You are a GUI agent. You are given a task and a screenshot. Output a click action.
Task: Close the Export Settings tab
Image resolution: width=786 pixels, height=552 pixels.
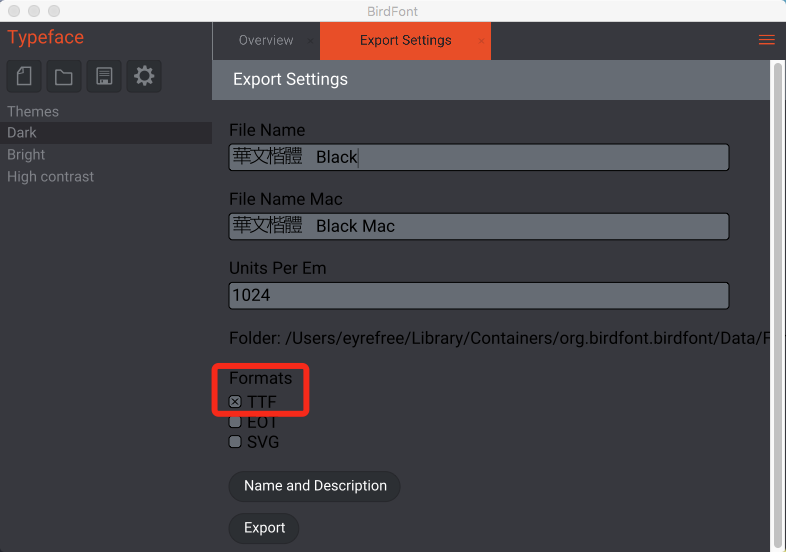(481, 41)
